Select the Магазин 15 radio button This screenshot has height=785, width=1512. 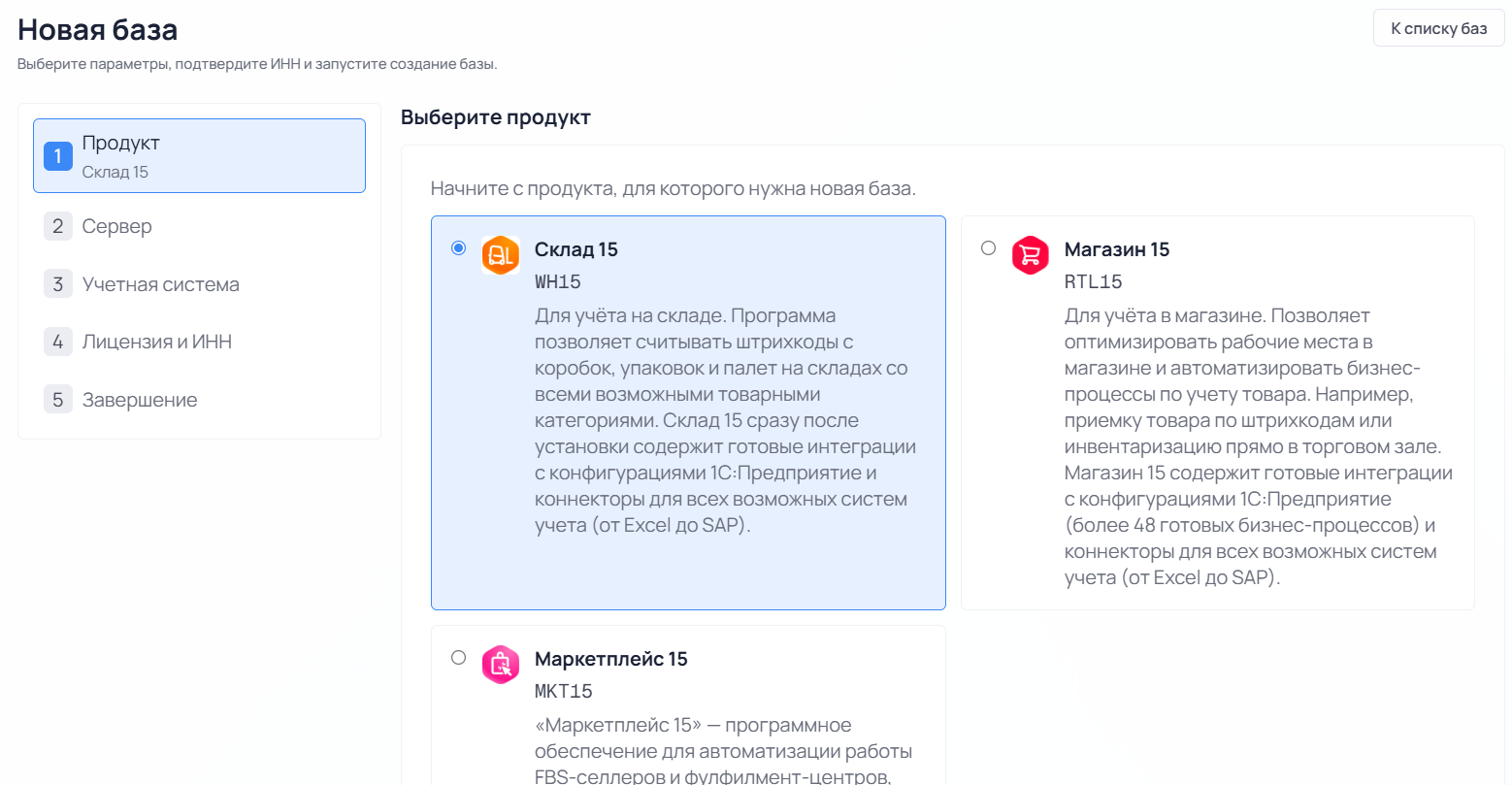[989, 248]
